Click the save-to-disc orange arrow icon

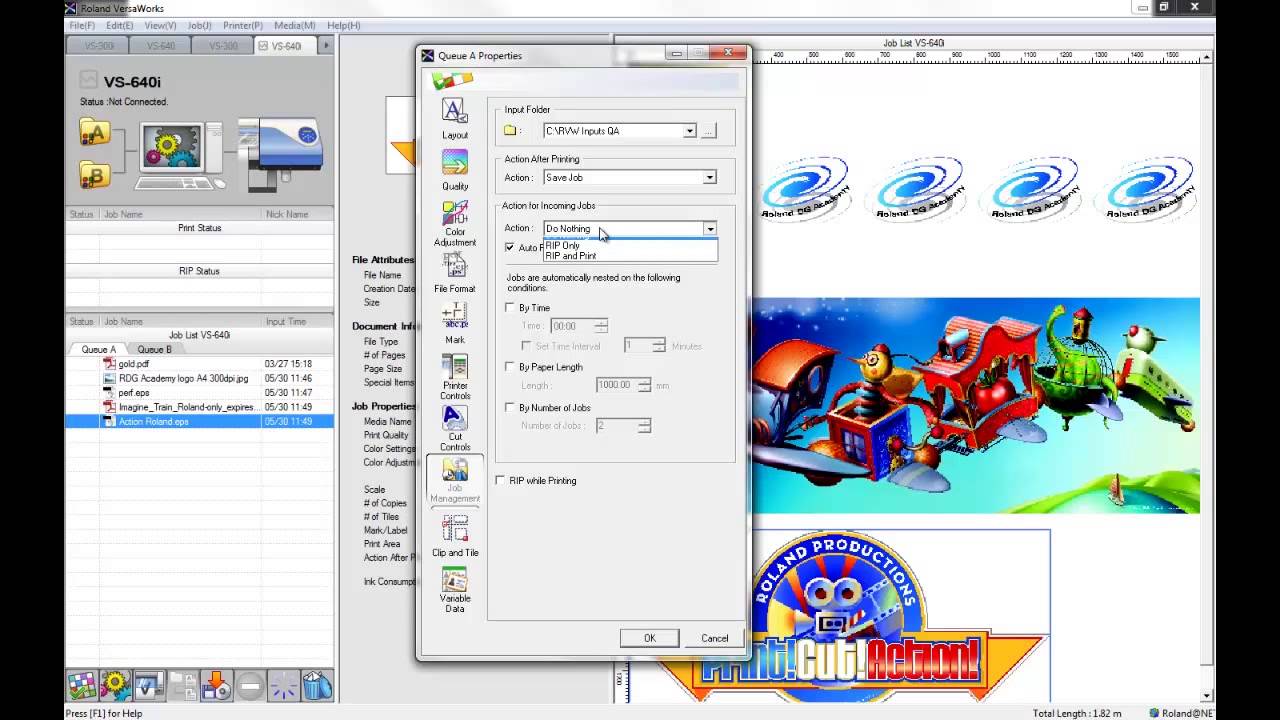coord(216,685)
